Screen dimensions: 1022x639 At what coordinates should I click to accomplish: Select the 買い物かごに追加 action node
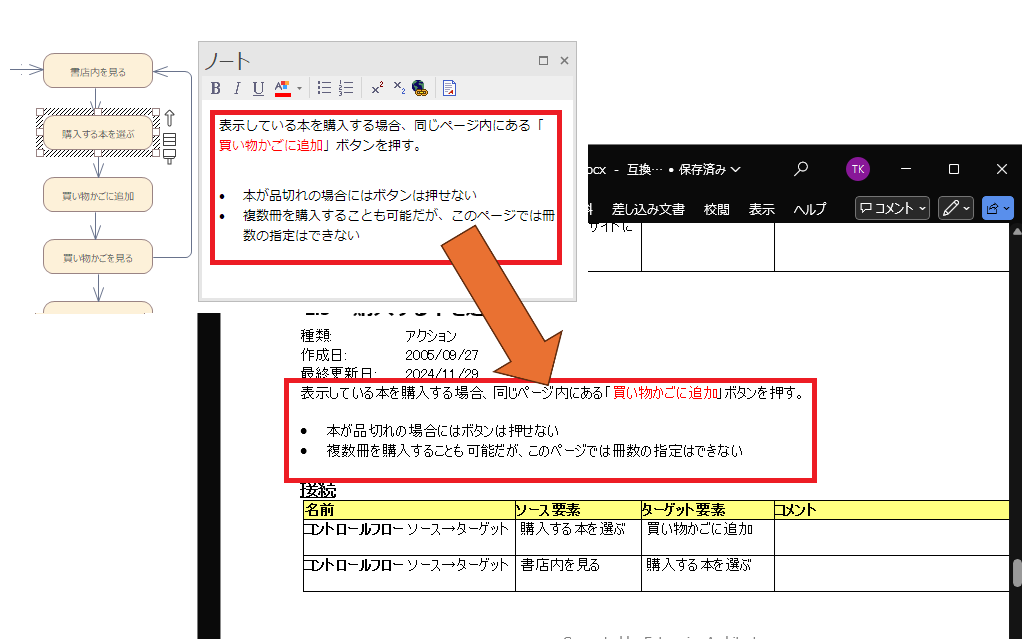coord(98,196)
